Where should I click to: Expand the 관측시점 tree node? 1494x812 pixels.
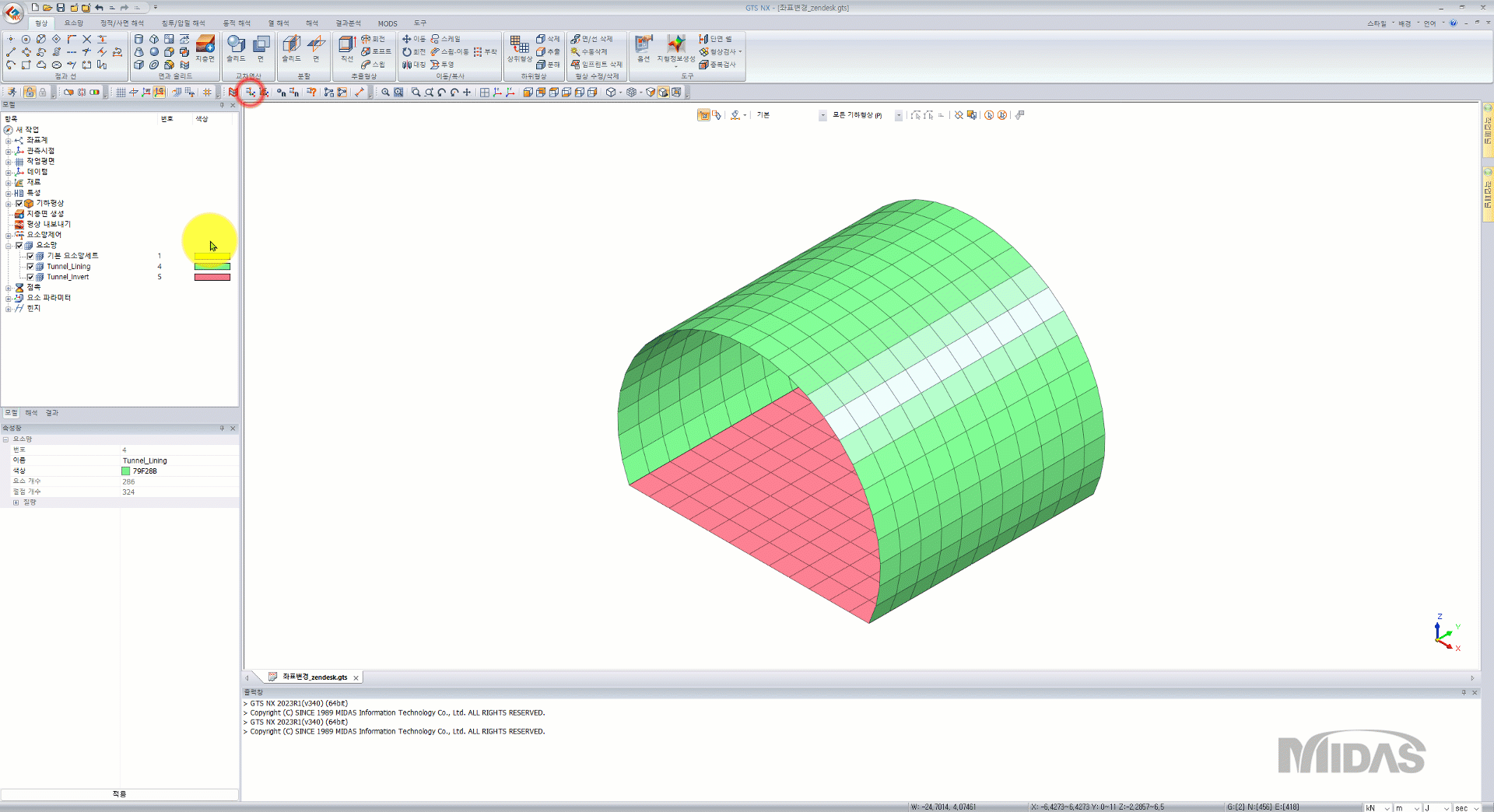click(9, 151)
